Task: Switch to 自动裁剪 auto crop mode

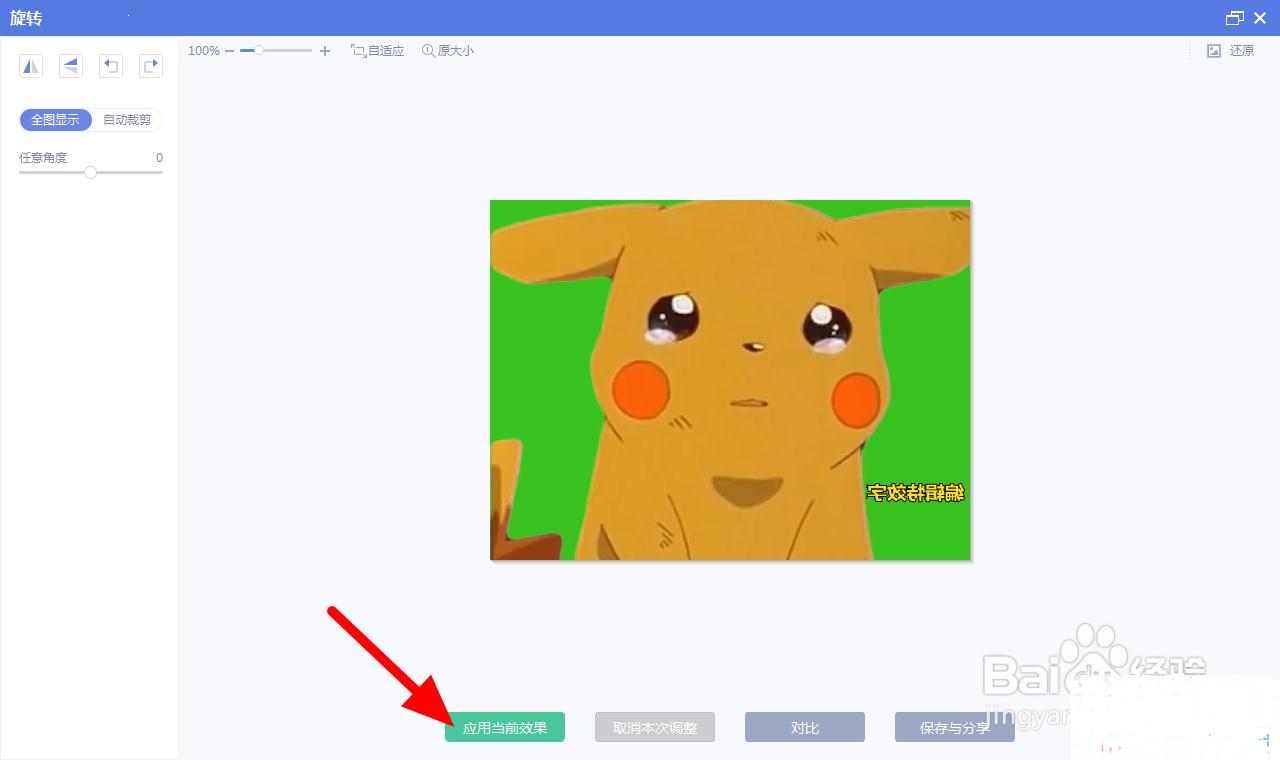Action: coord(127,120)
